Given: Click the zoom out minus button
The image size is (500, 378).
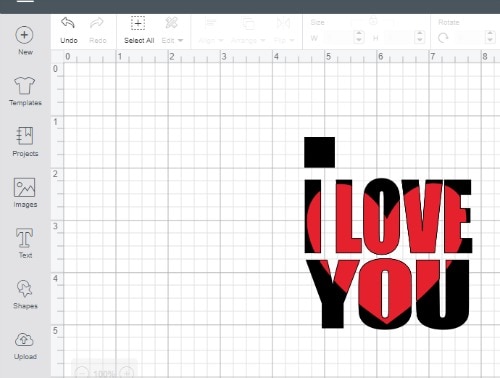Looking at the screenshot, I should pos(82,373).
